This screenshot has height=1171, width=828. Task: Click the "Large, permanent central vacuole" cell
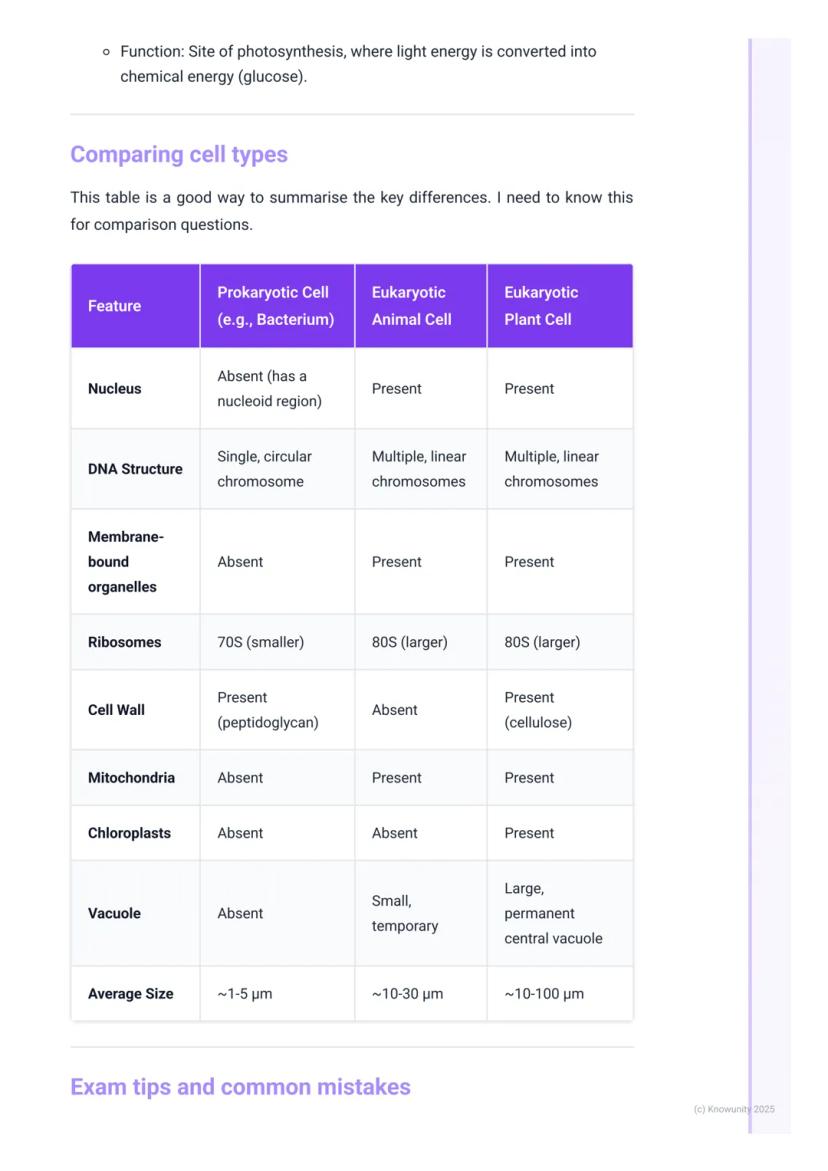(553, 914)
